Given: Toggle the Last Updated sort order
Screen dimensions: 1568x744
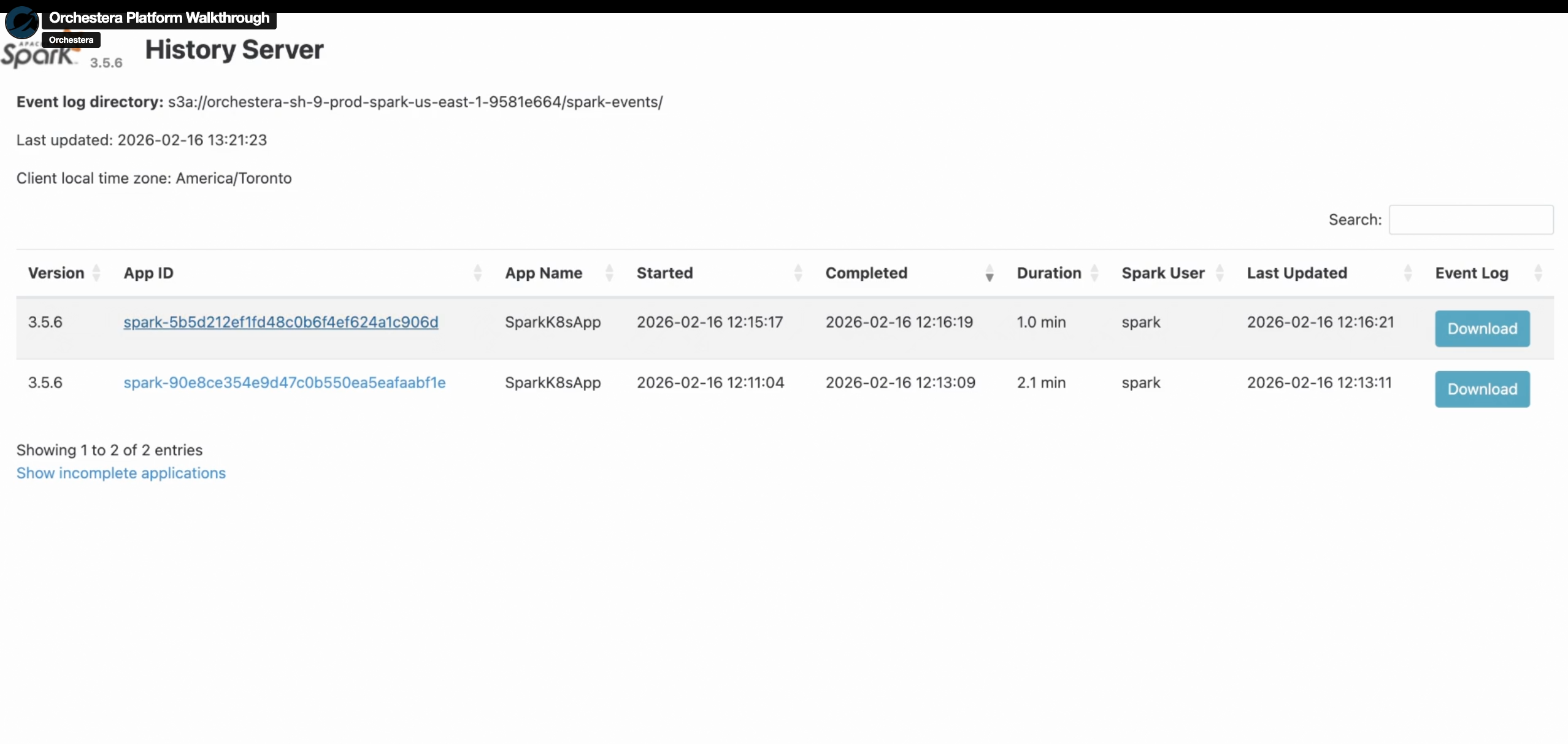Looking at the screenshot, I should (1408, 273).
